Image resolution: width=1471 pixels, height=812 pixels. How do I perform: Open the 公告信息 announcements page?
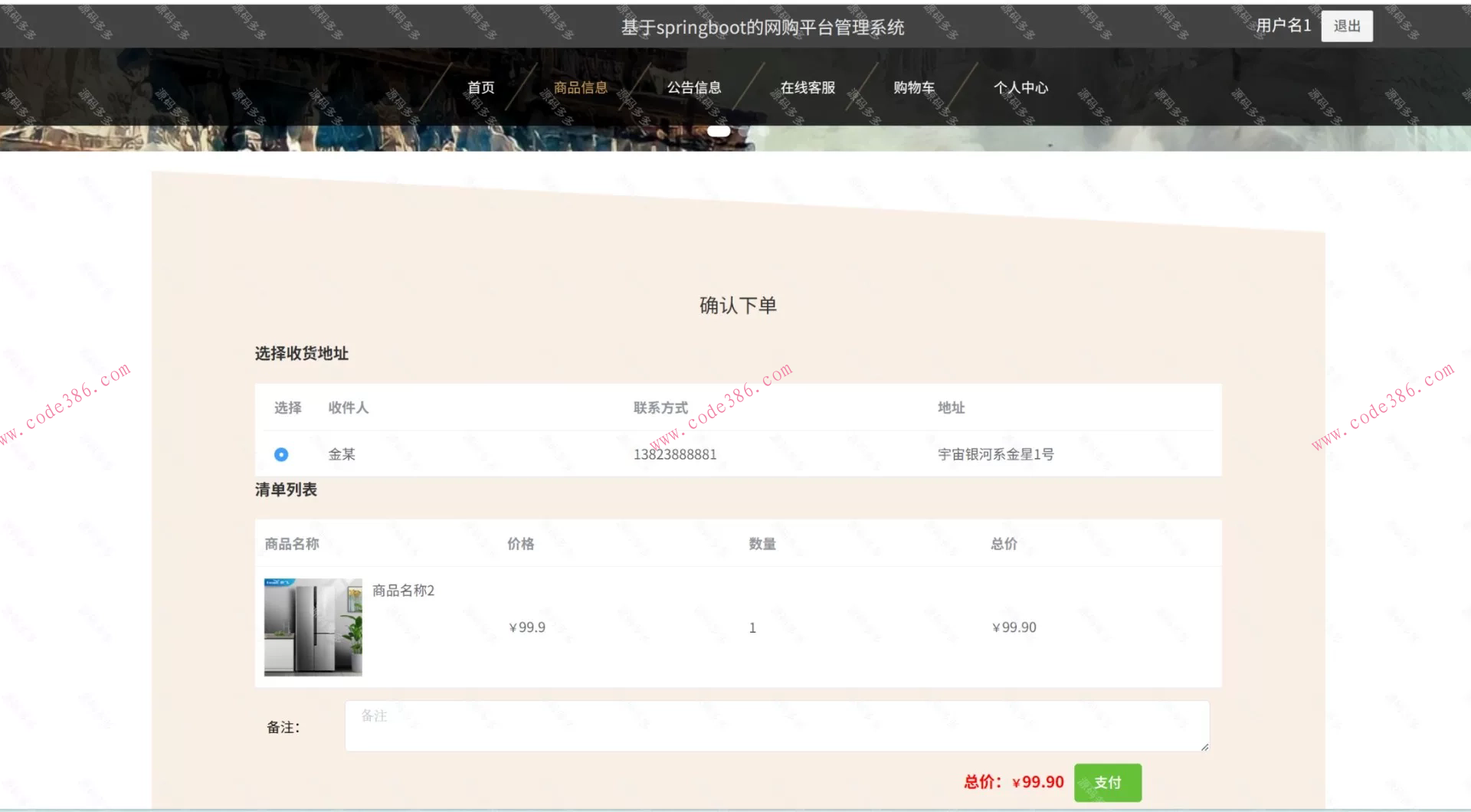coord(694,87)
